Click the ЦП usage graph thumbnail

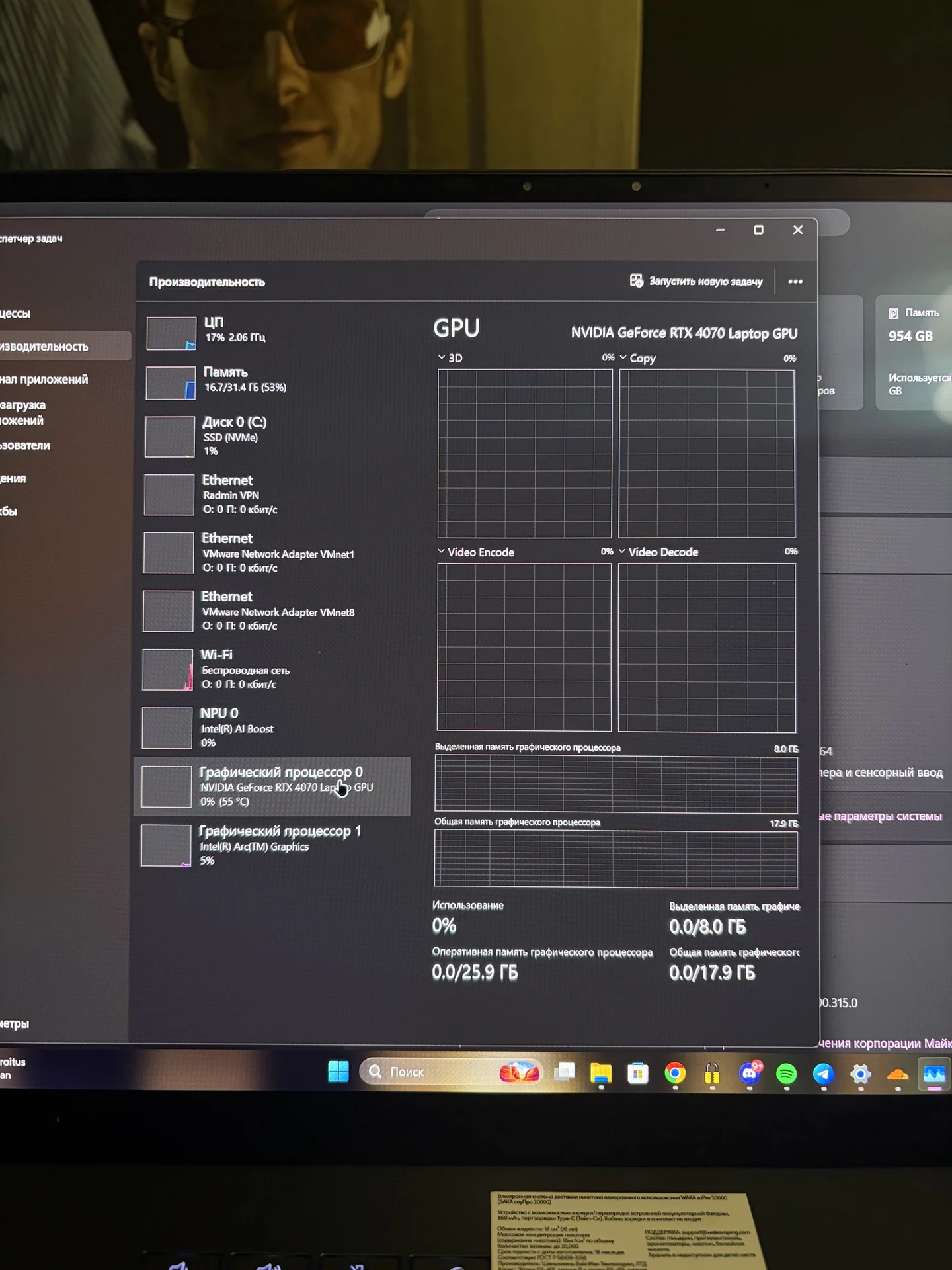[x=171, y=333]
